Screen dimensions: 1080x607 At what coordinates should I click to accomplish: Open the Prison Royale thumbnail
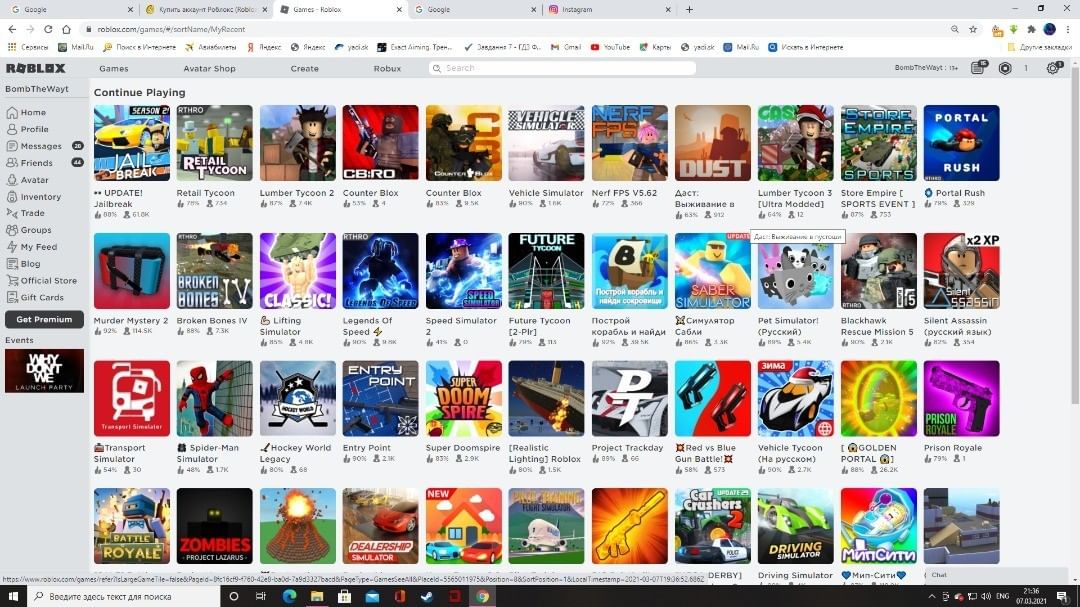tap(962, 398)
